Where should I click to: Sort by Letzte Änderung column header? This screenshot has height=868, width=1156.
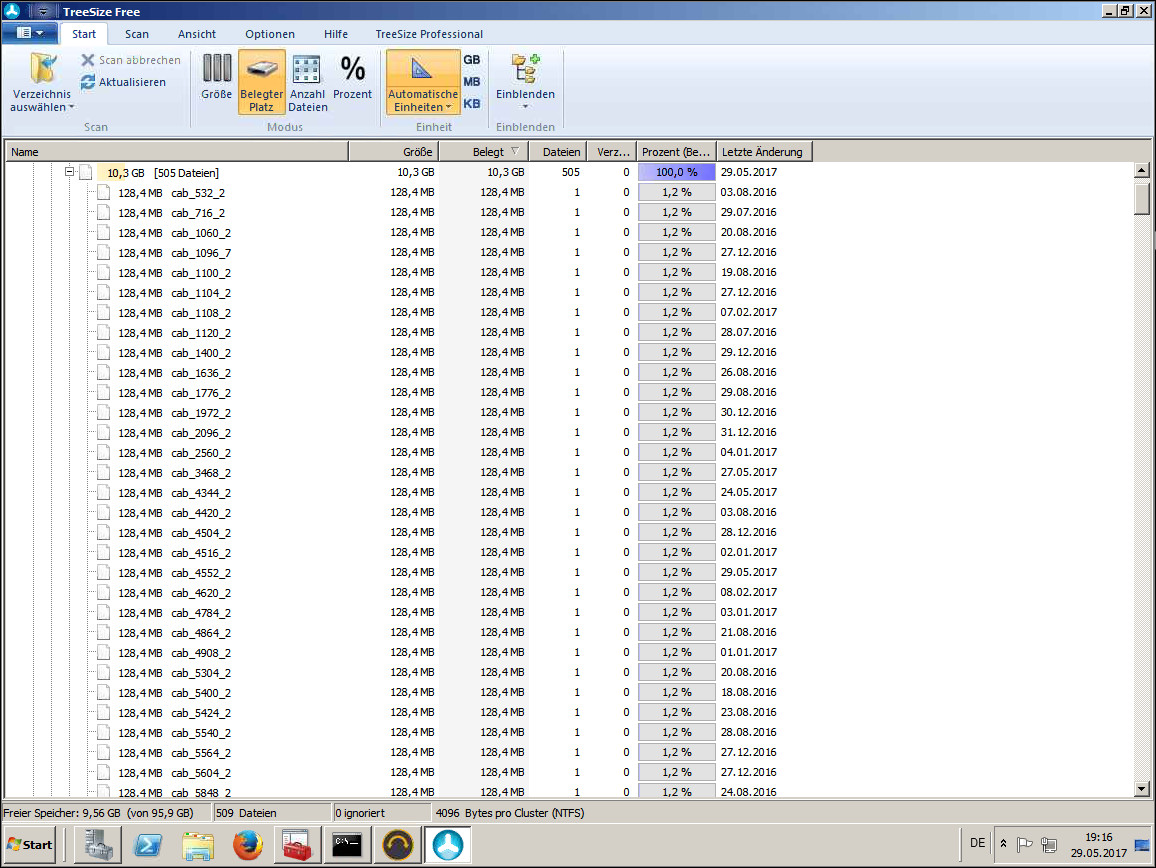765,152
